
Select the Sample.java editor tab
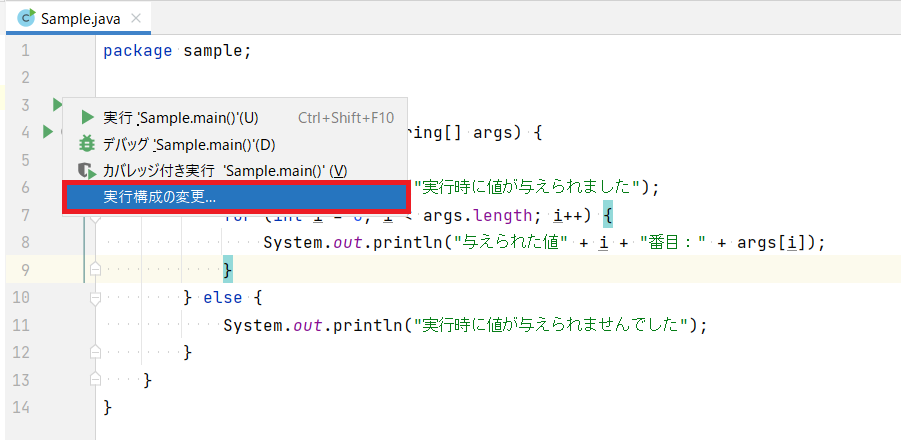78,18
